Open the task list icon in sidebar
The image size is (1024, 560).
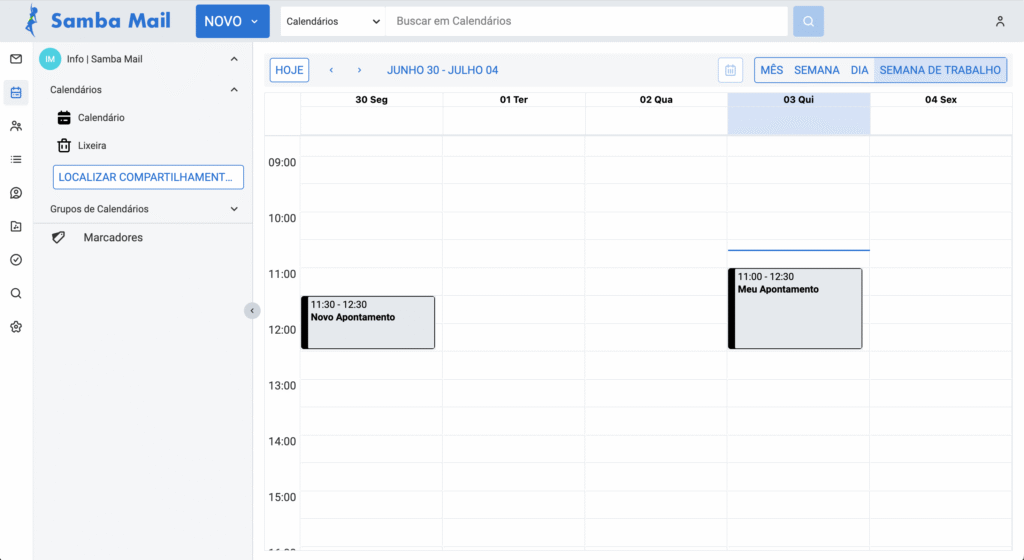pyautogui.click(x=16, y=159)
